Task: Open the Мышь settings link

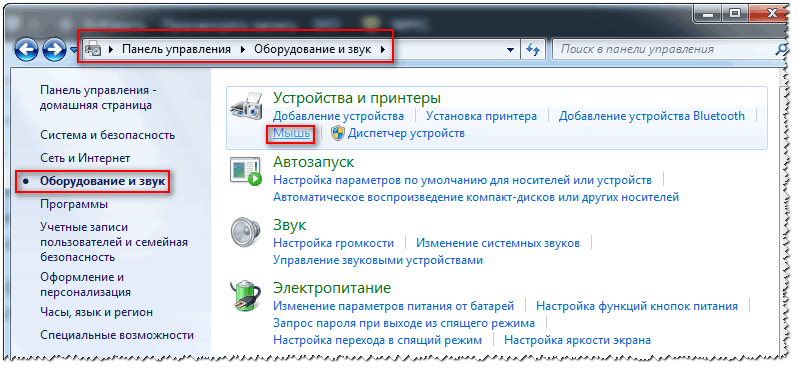Action: click(x=291, y=134)
